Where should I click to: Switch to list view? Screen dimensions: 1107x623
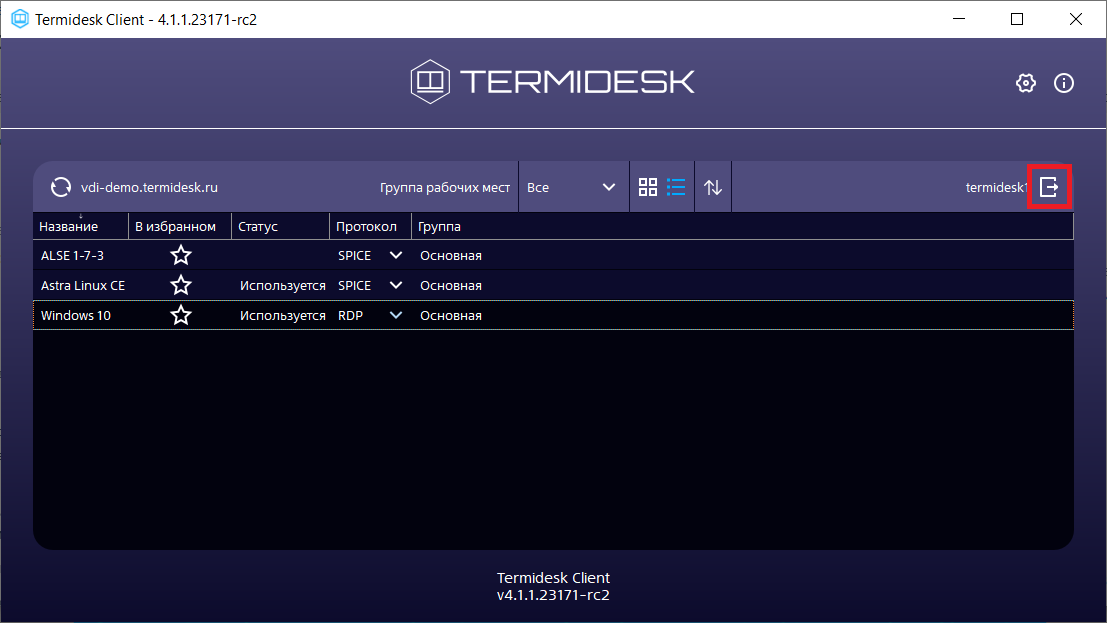click(676, 187)
